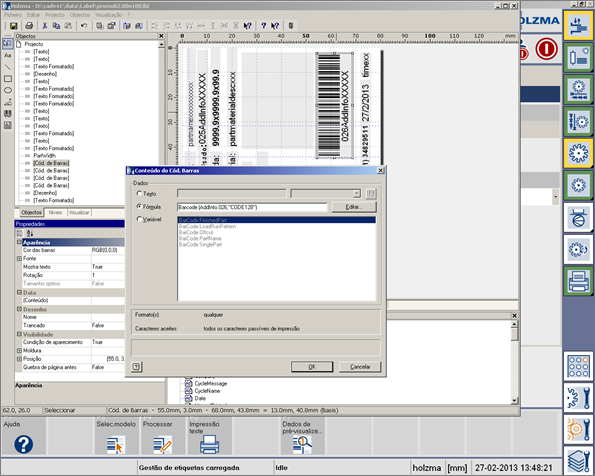The width and height of the screenshot is (595, 476).
Task: Click the CycleMessage entry in bottom list
Action: coord(211,384)
